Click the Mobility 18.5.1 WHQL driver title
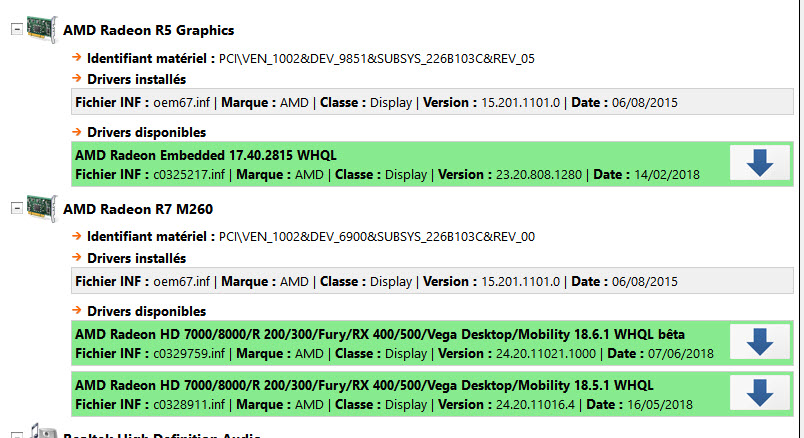 pyautogui.click(x=364, y=385)
